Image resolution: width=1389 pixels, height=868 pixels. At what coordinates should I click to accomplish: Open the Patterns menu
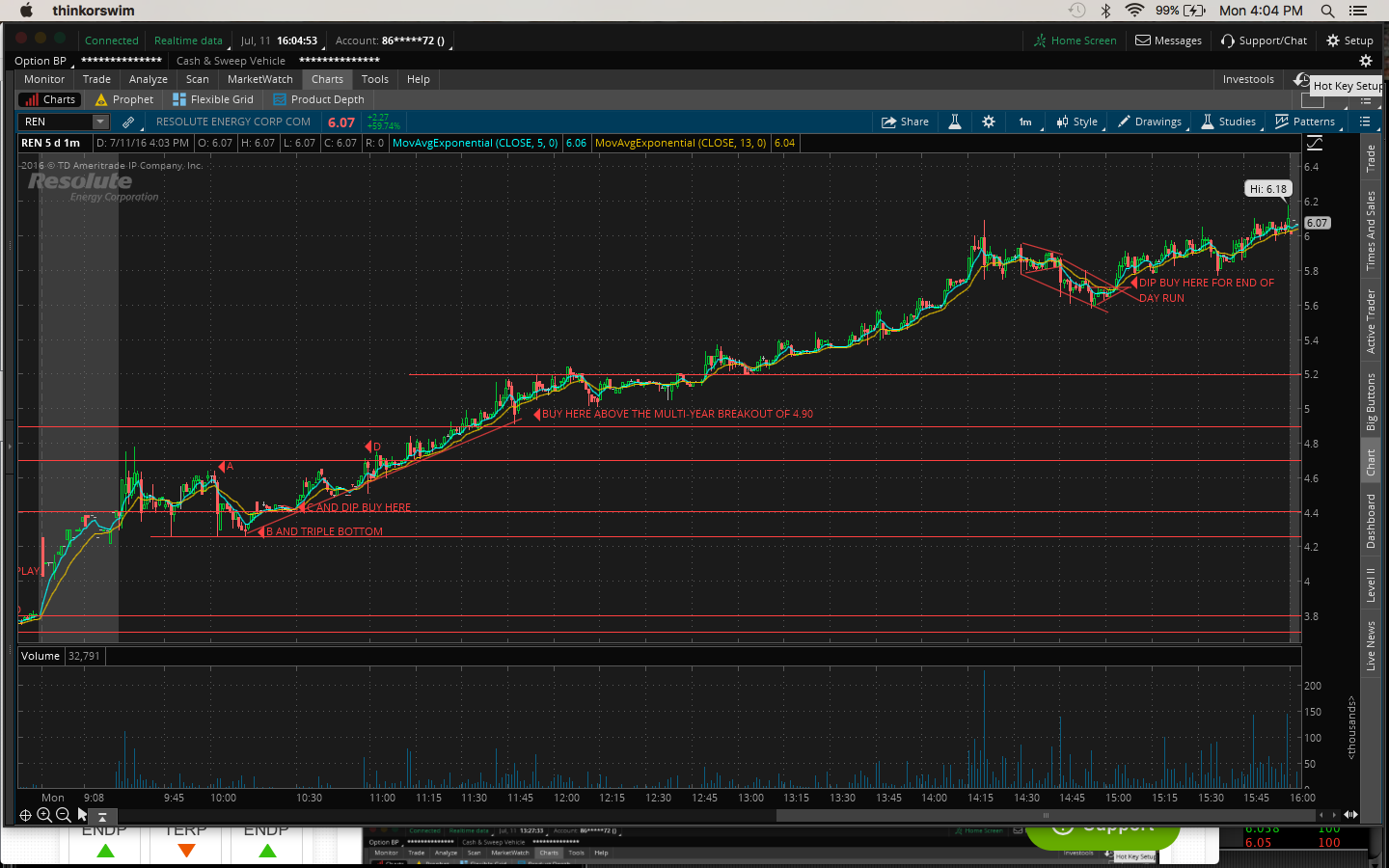[1305, 122]
